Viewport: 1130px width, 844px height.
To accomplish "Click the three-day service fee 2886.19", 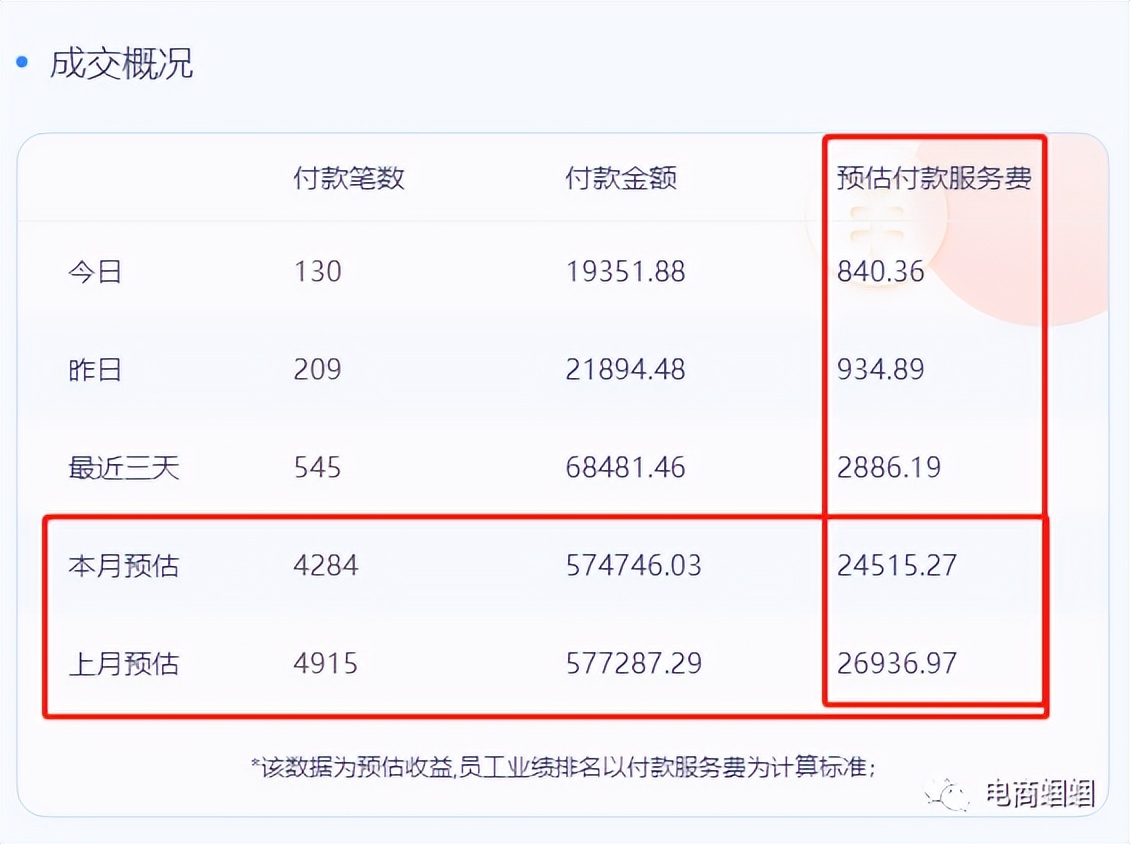I will (x=888, y=467).
